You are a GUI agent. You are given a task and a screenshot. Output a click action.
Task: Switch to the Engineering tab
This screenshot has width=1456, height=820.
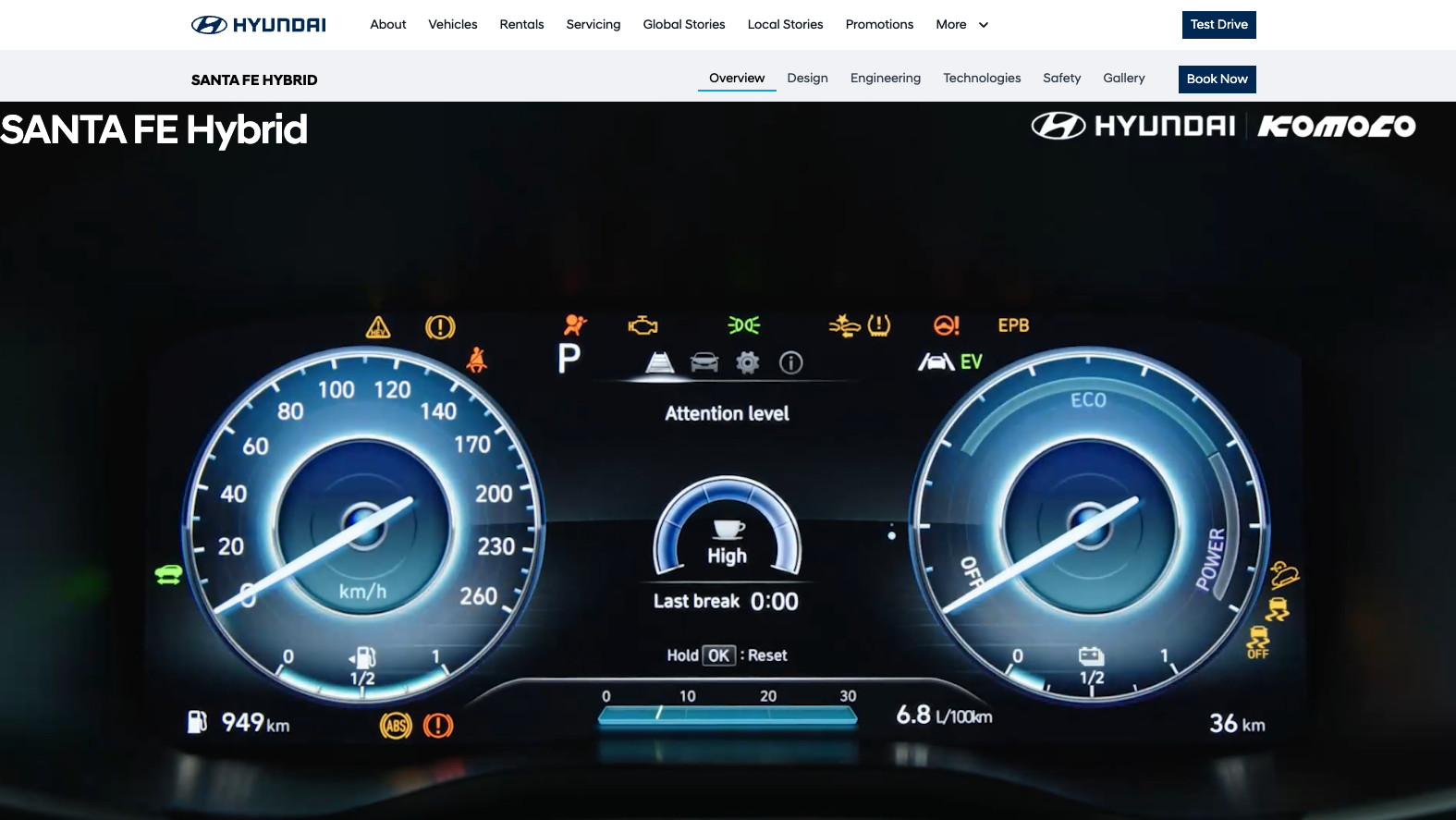pyautogui.click(x=885, y=79)
